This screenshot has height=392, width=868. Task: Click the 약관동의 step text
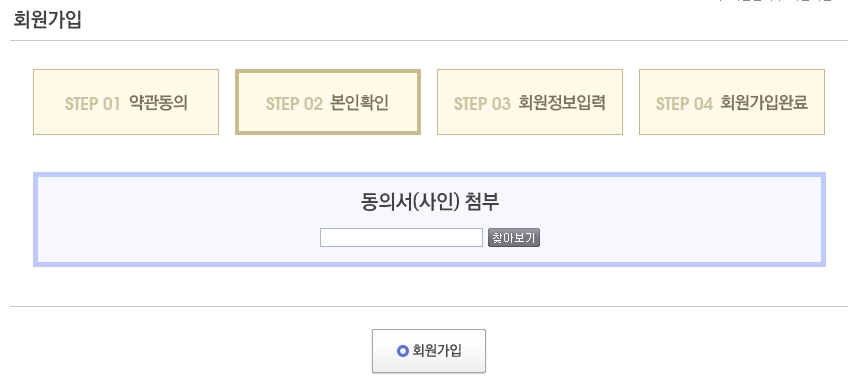tap(158, 102)
